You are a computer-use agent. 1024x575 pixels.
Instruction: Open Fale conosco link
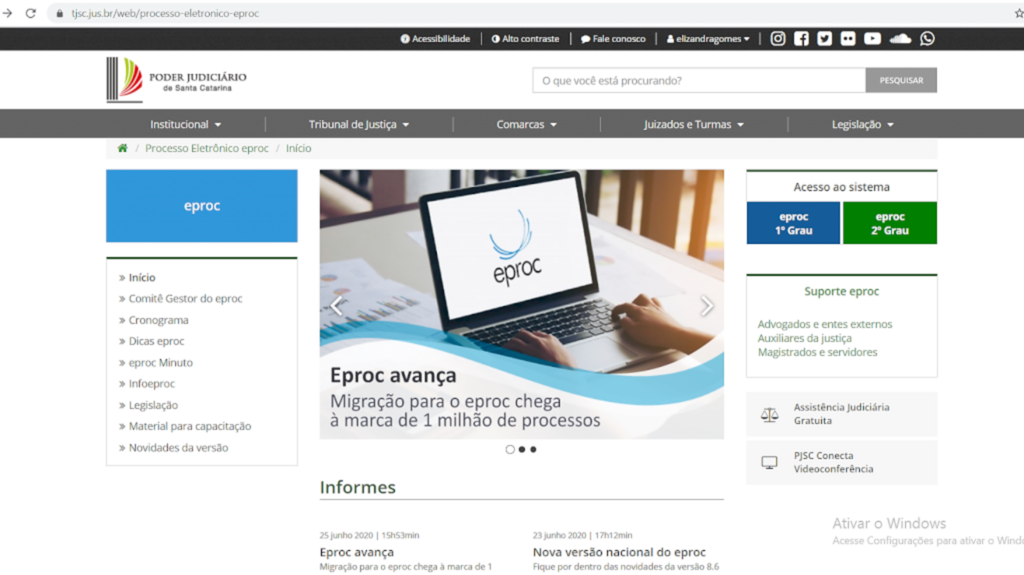[x=613, y=39]
